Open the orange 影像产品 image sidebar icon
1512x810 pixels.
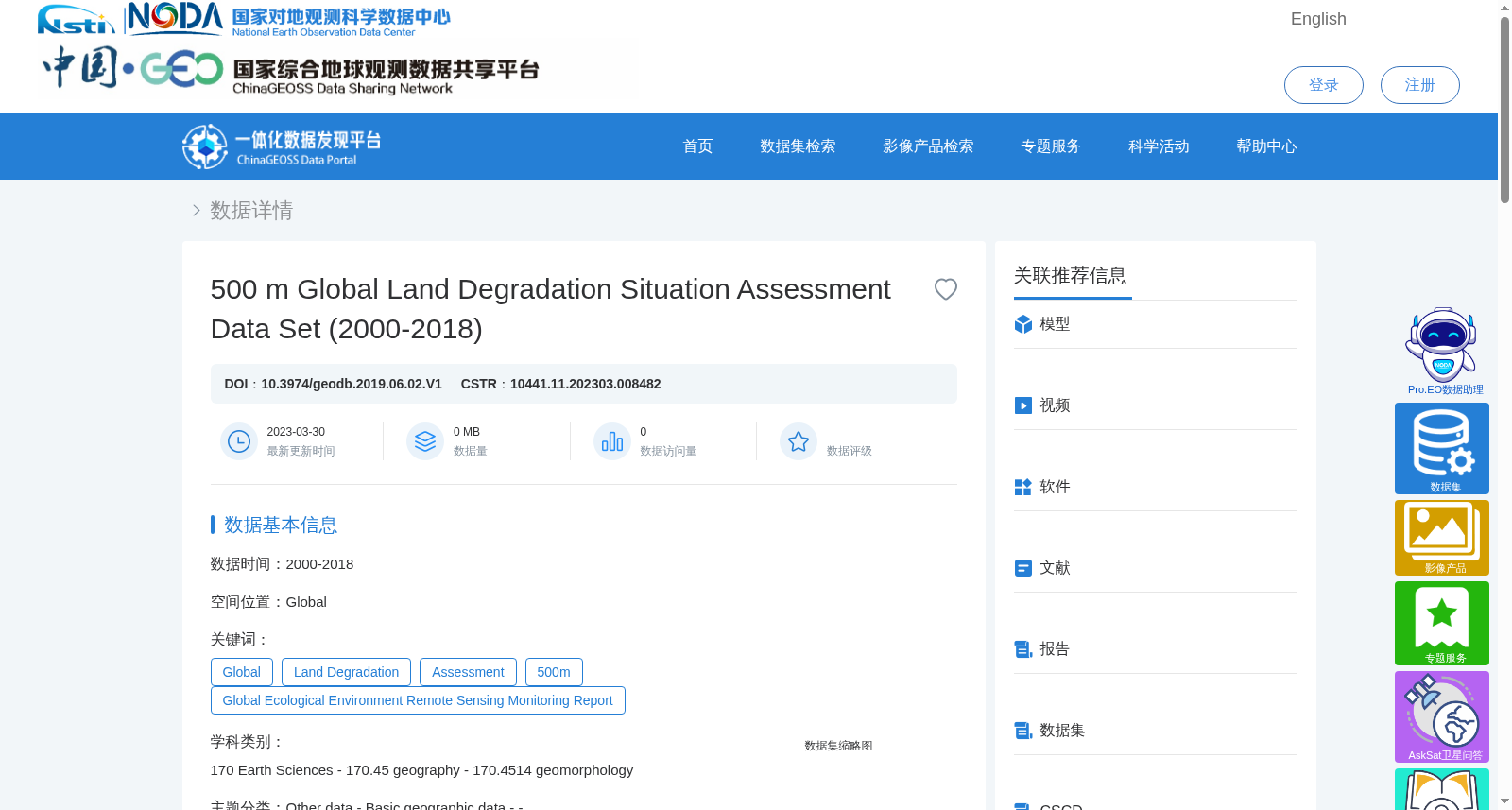tap(1442, 538)
